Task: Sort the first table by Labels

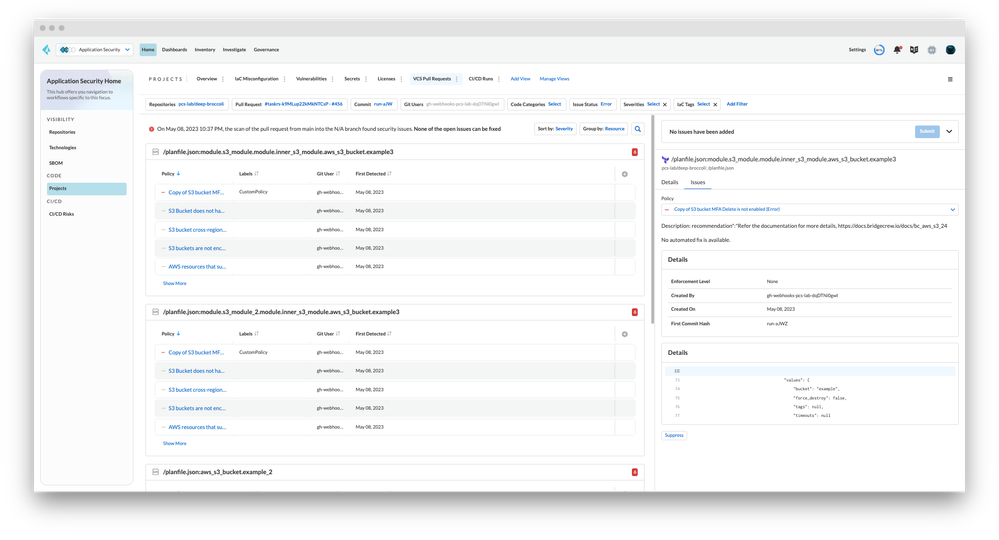Action: (x=257, y=174)
